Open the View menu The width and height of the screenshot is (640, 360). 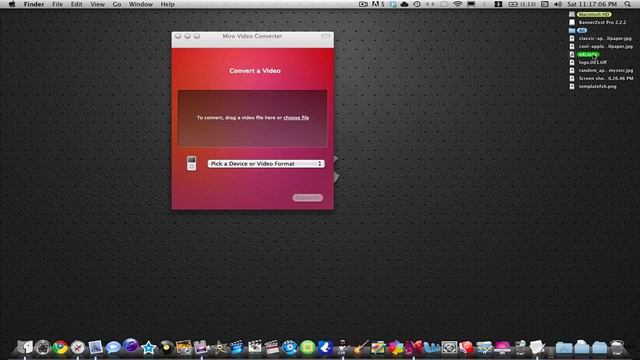(x=98, y=4)
